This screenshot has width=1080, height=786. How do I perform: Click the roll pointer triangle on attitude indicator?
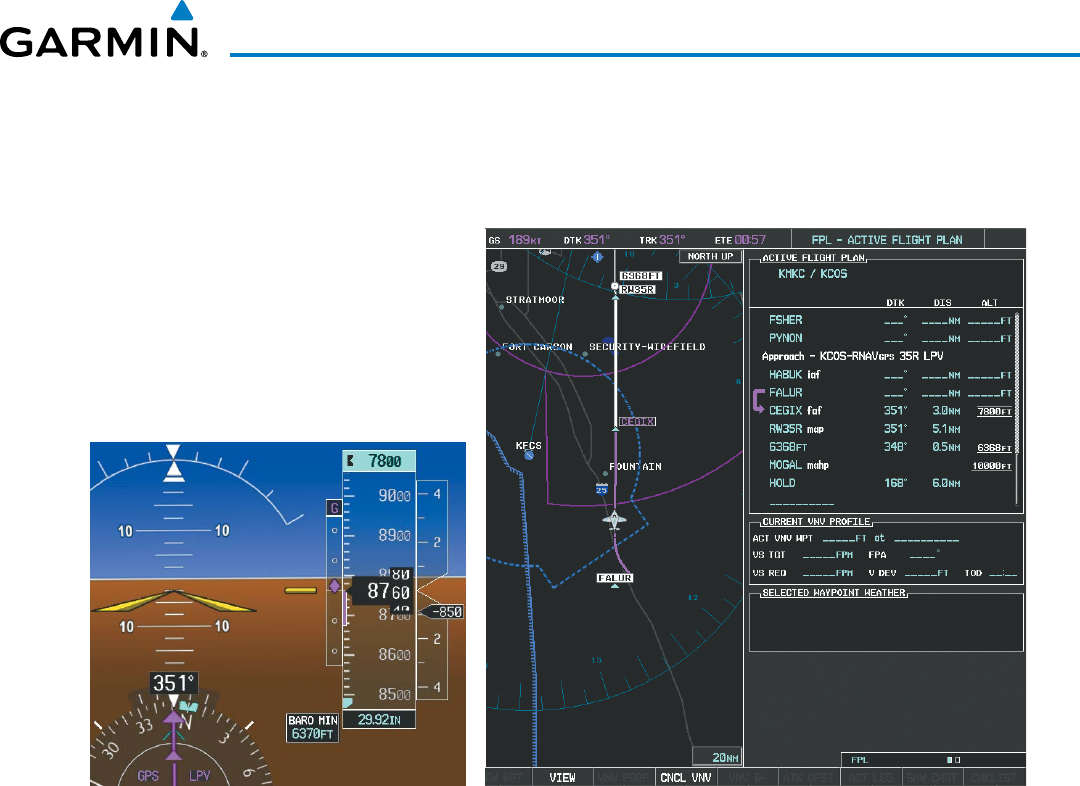coord(173,471)
